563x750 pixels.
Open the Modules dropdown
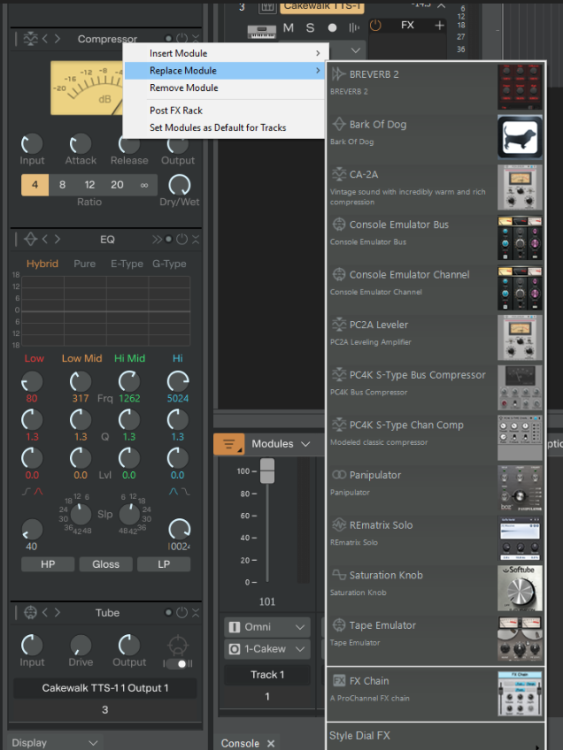[x=280, y=444]
